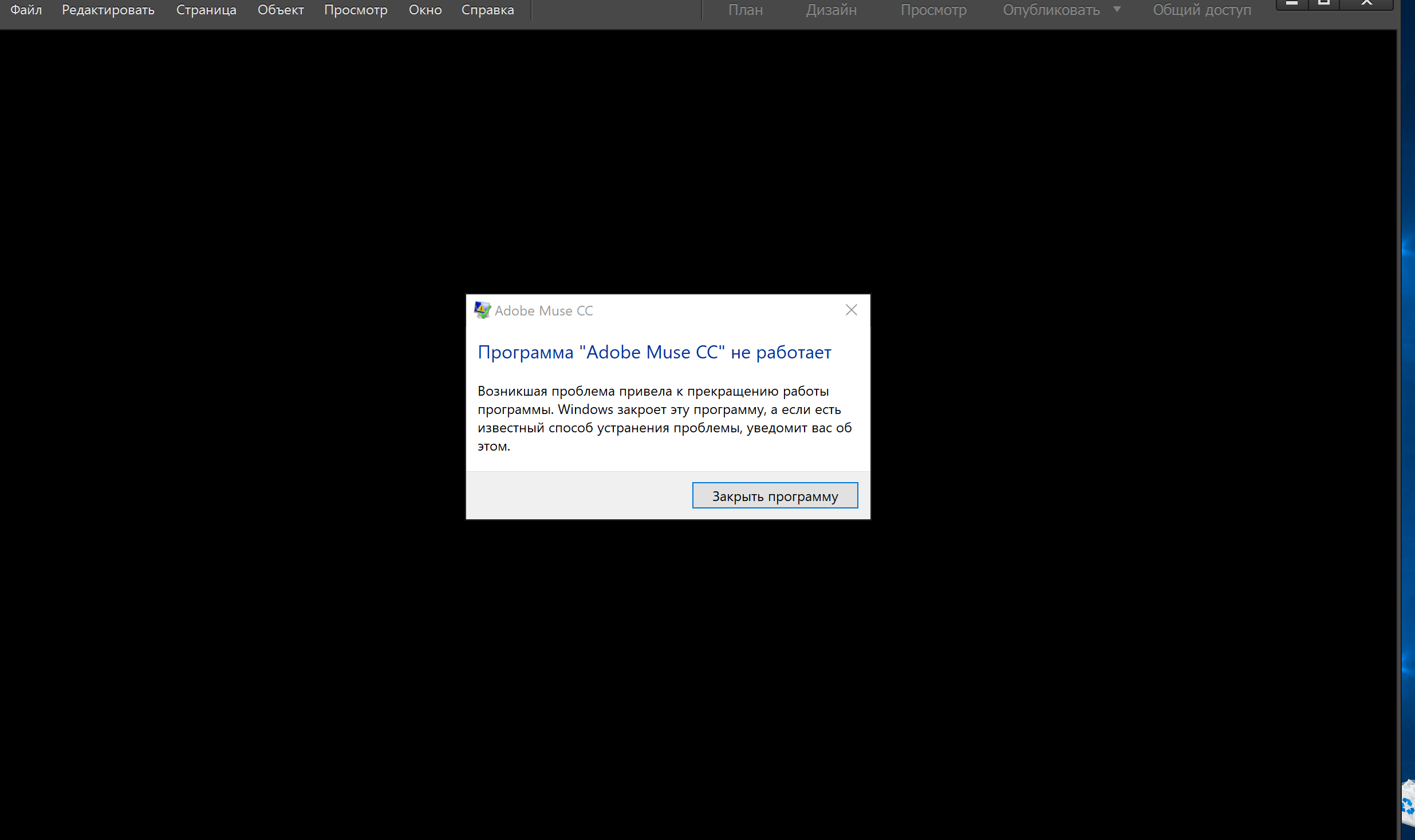Click the Опубликовать link
The width and height of the screenshot is (1415, 840).
pyautogui.click(x=1051, y=10)
